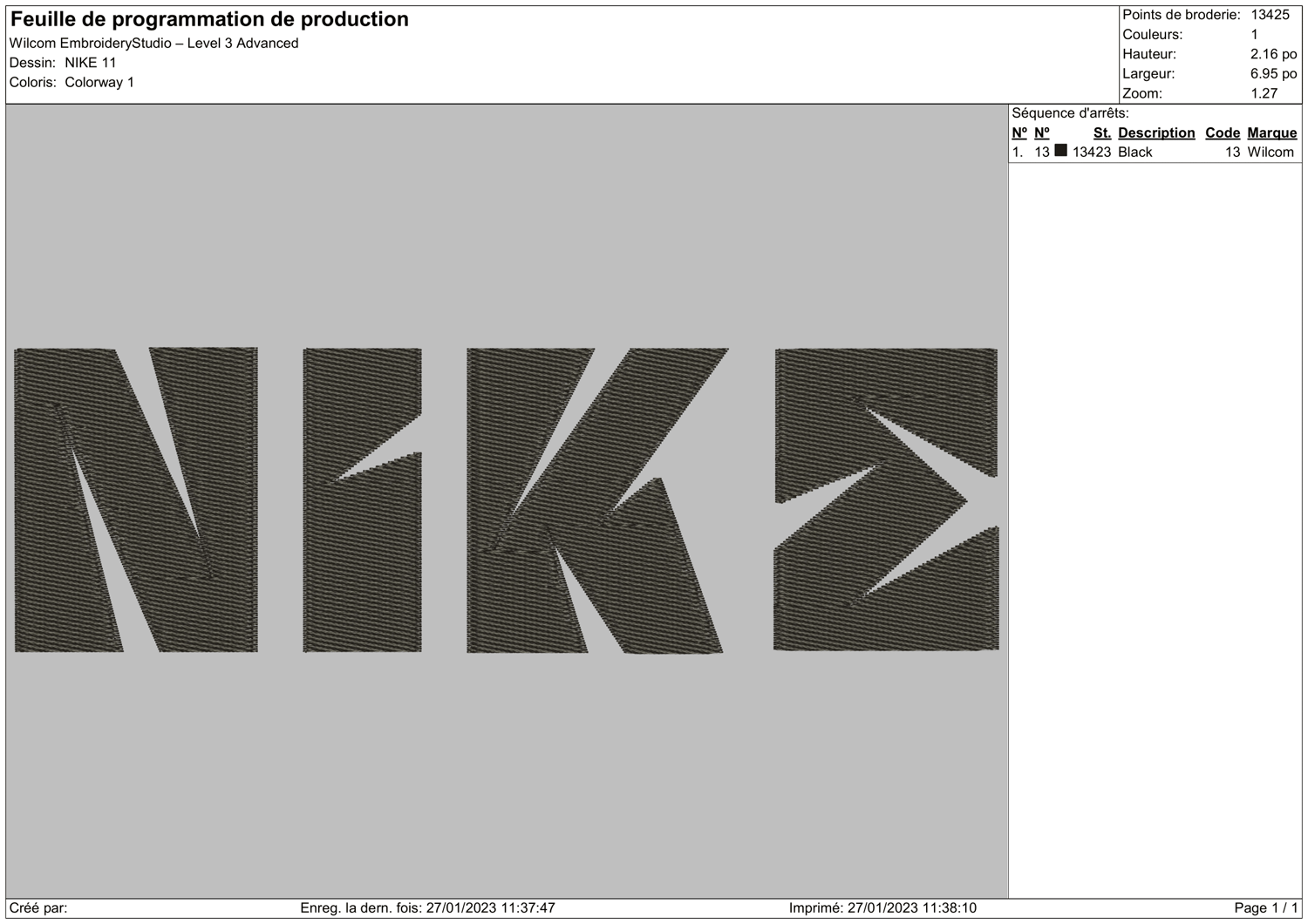
Task: Click the stitch value 13423 in row 1
Action: (1092, 152)
